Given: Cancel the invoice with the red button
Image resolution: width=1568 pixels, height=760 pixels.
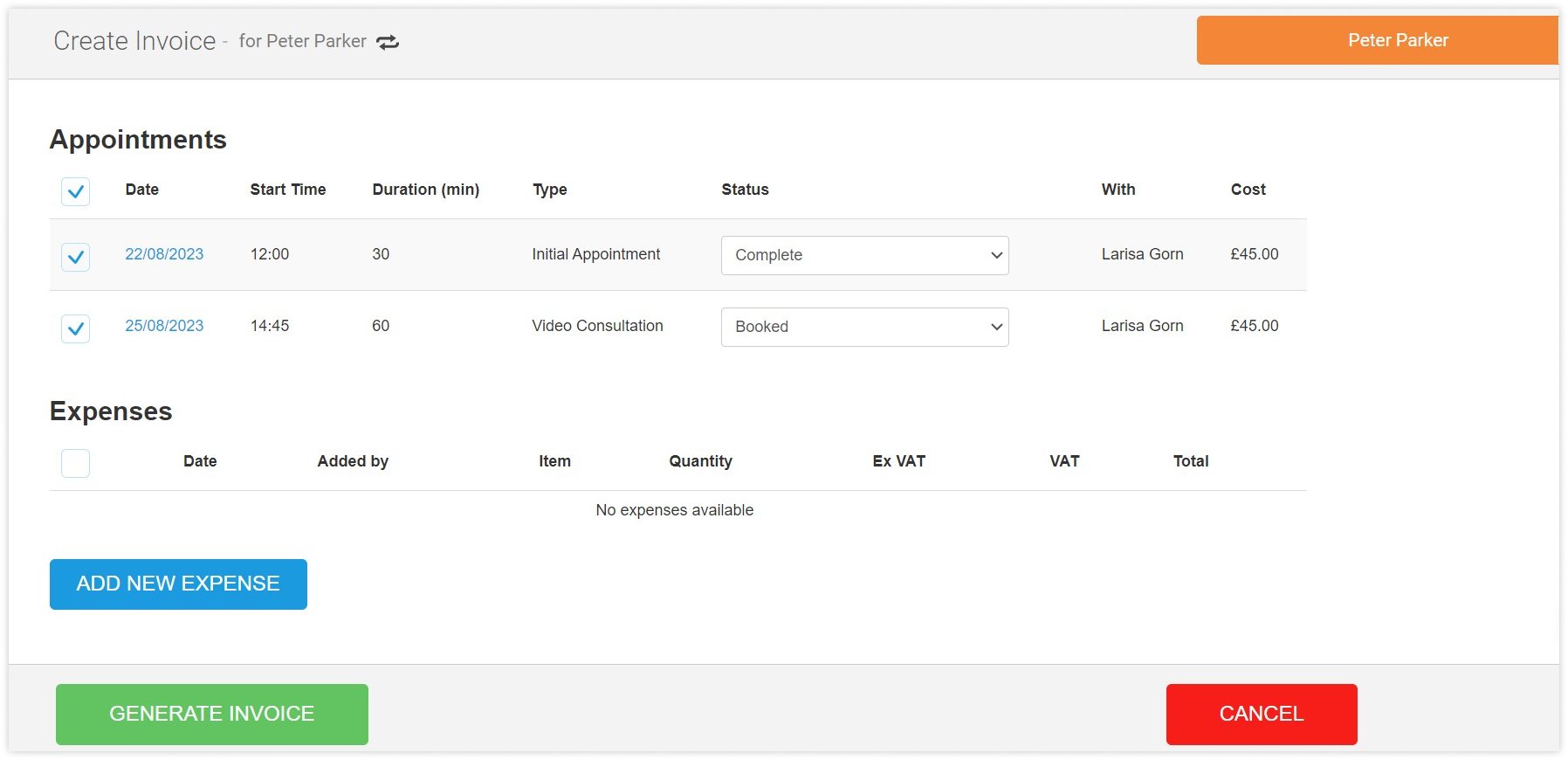Looking at the screenshot, I should (x=1261, y=714).
